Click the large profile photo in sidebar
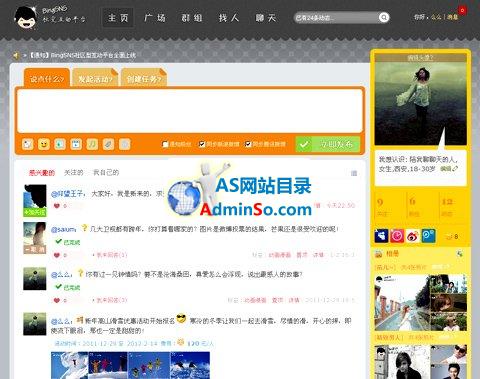This screenshot has height=379, width=480. click(420, 103)
